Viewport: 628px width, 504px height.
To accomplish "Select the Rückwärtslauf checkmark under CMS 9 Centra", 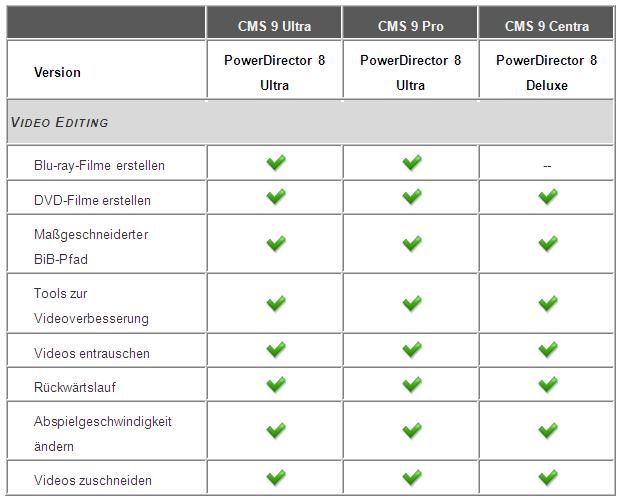I will coord(547,384).
